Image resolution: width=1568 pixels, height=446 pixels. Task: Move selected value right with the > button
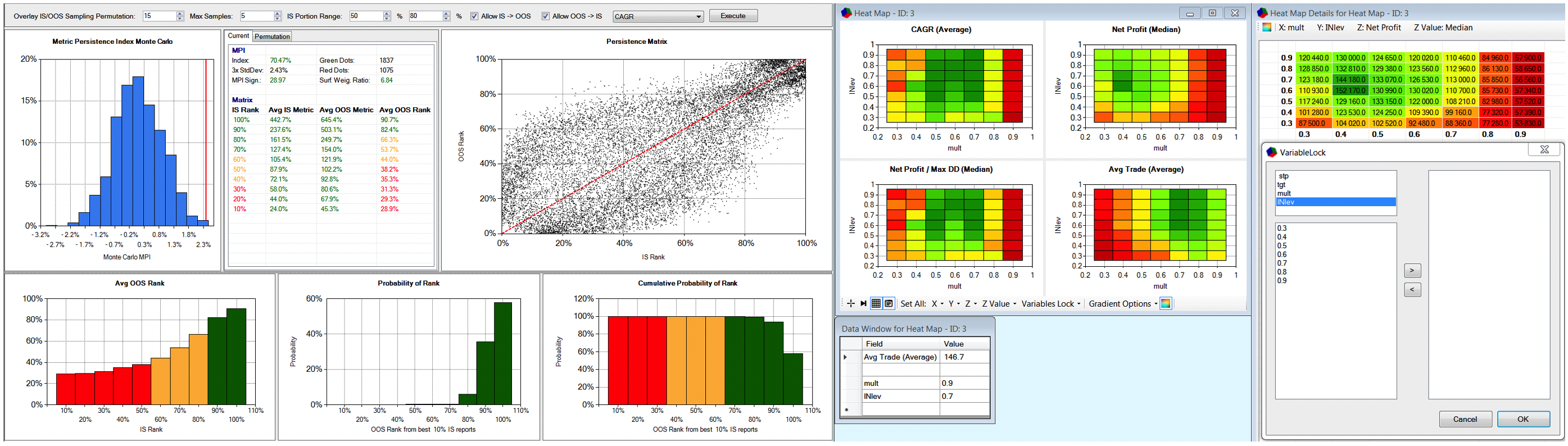coord(1412,270)
